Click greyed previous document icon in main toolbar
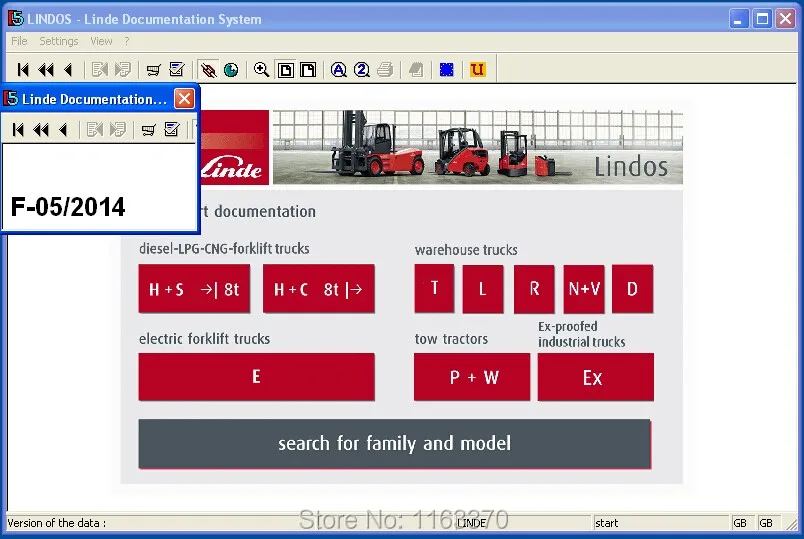The height and width of the screenshot is (539, 804). (99, 69)
